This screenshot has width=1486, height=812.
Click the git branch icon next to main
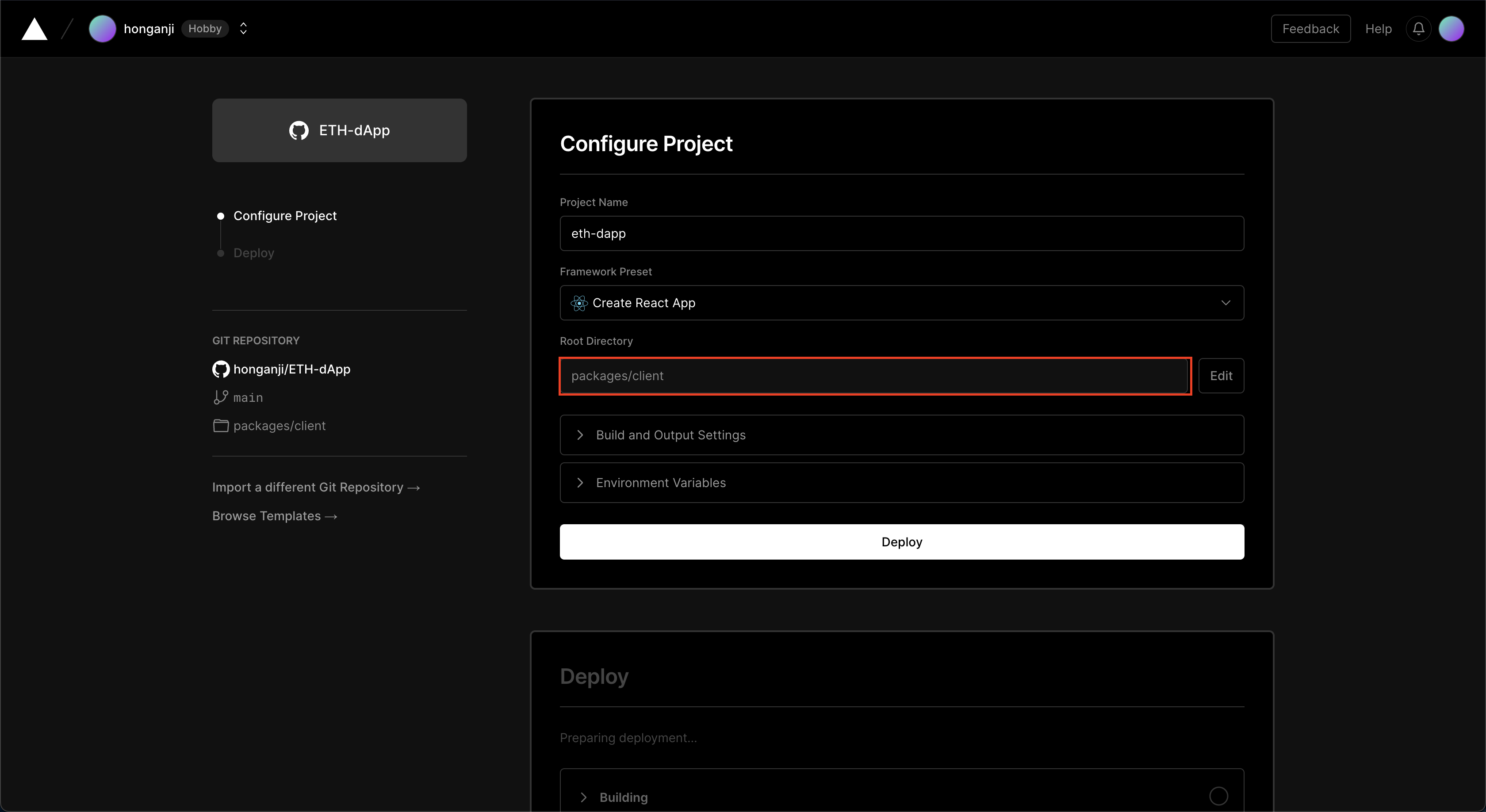pos(221,397)
